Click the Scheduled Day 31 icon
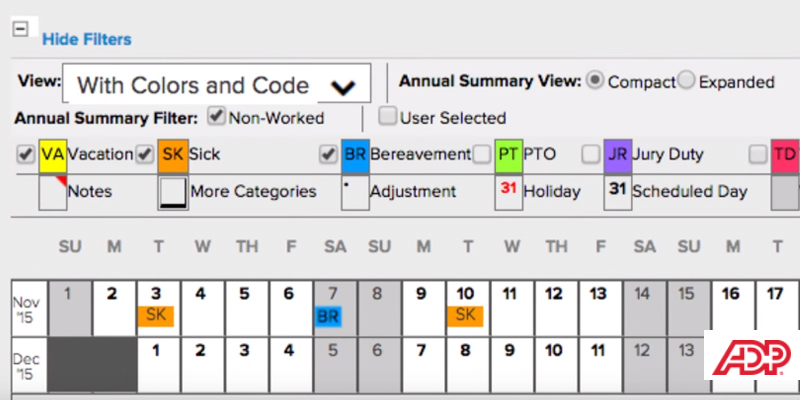800x400 pixels. 617,190
